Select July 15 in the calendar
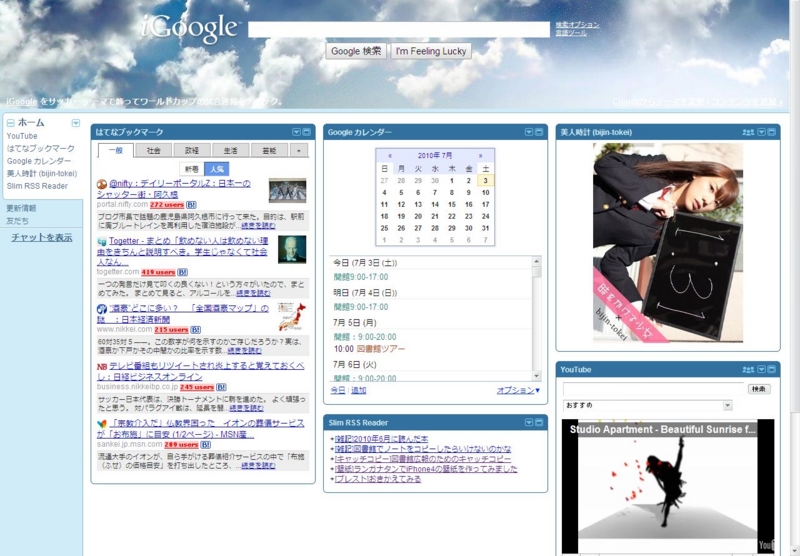The height and width of the screenshot is (556, 800). coord(452,205)
